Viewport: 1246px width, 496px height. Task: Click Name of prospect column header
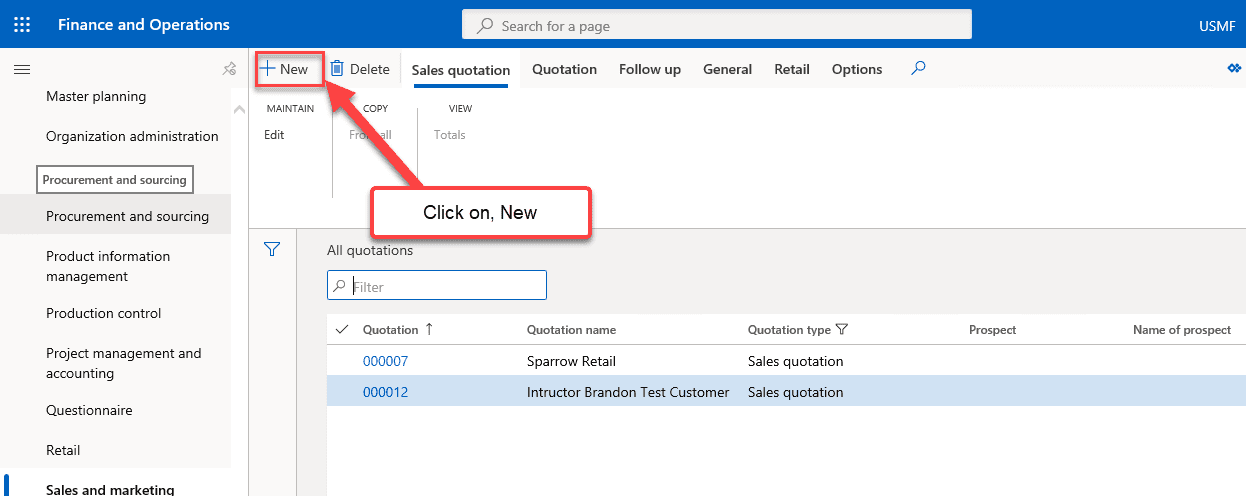click(1182, 329)
